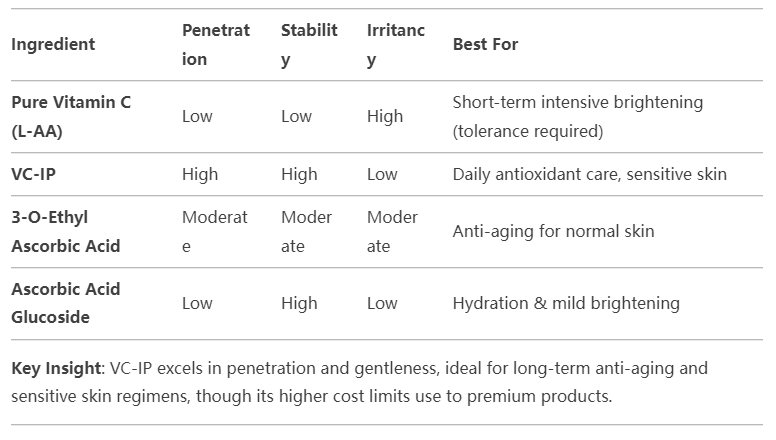Click the Stability column header
This screenshot has width=776, height=440.
click(x=309, y=45)
